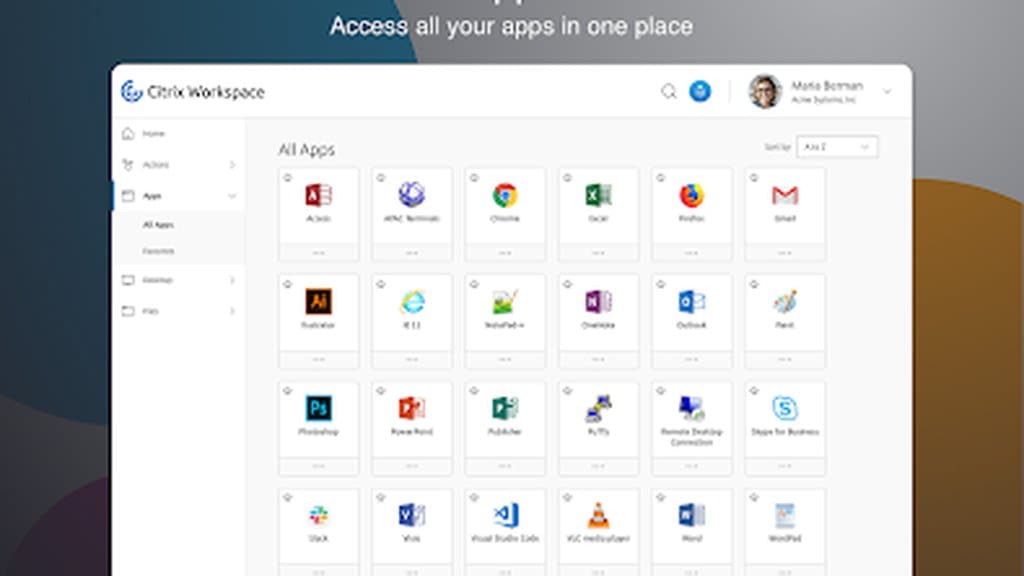The width and height of the screenshot is (1024, 576).
Task: Click the user profile avatar photo
Action: pyautogui.click(x=765, y=91)
